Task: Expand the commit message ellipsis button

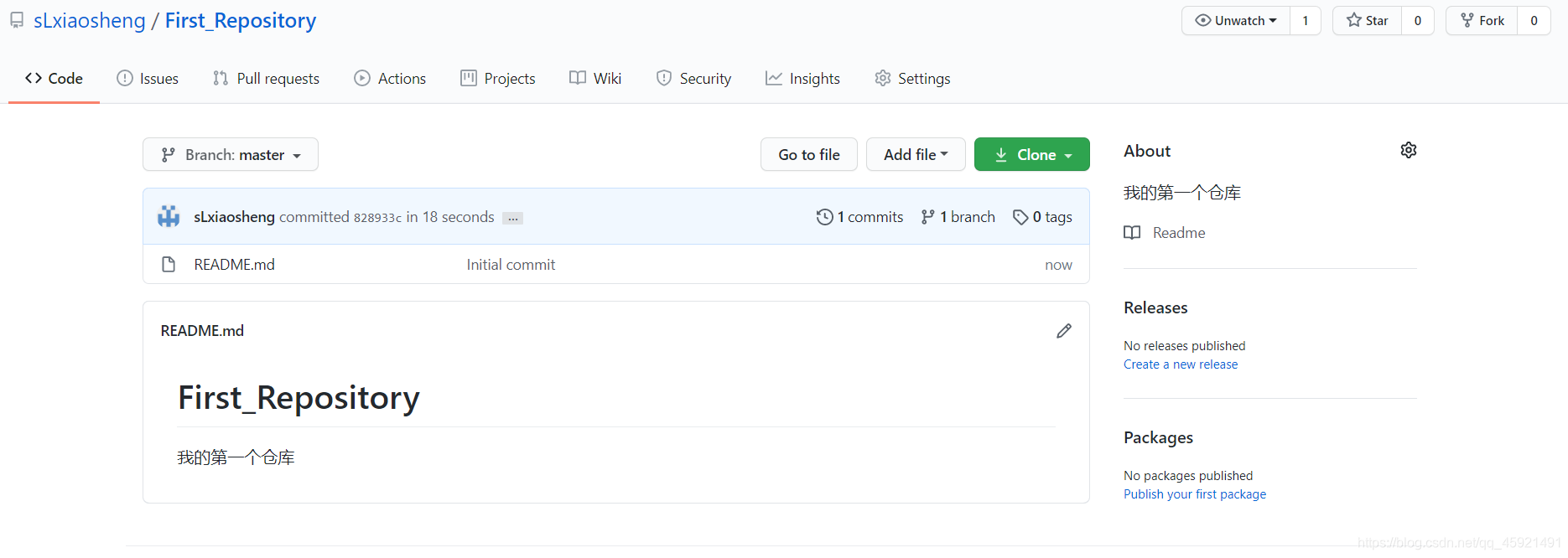Action: click(x=513, y=218)
